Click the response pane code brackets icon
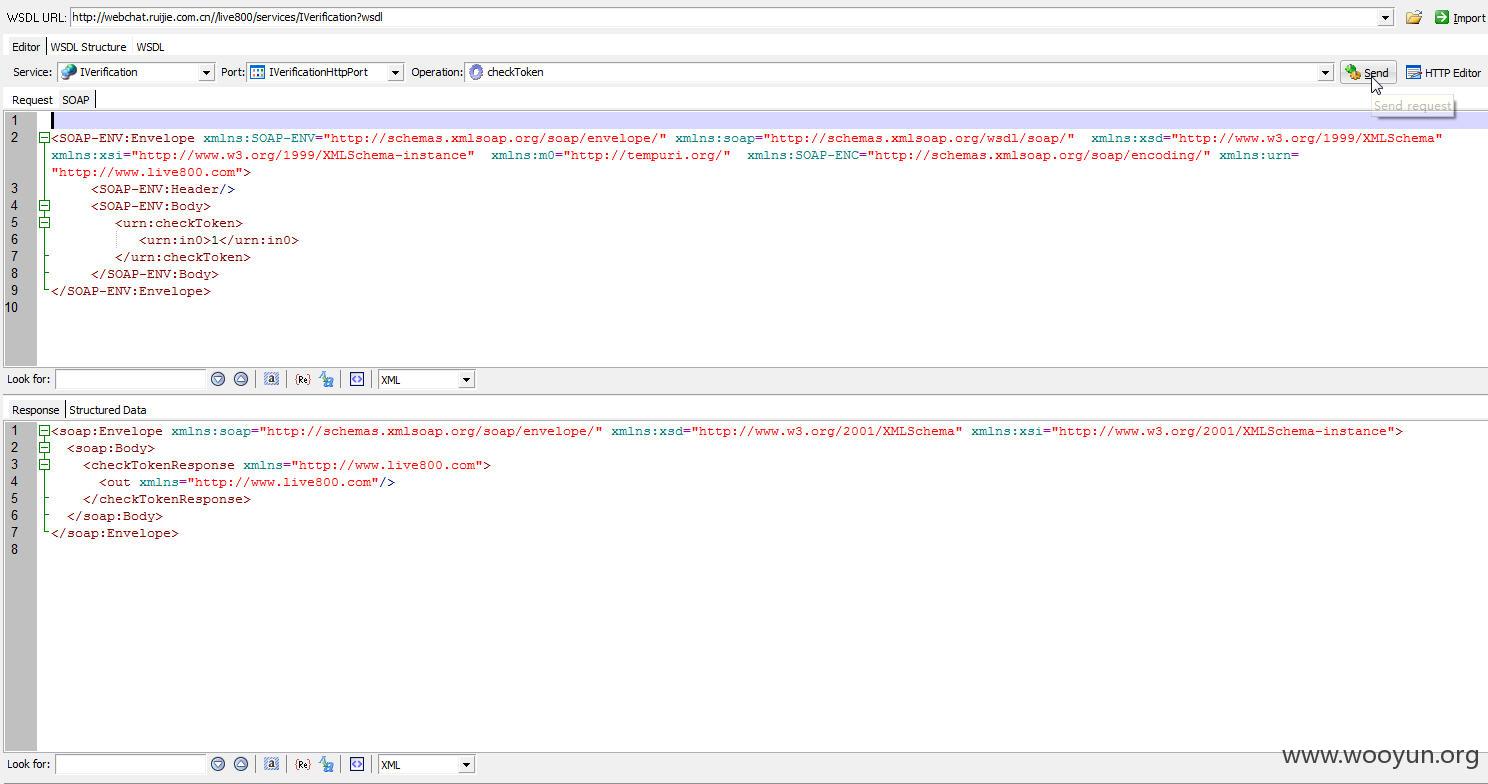This screenshot has height=784, width=1488. (357, 764)
